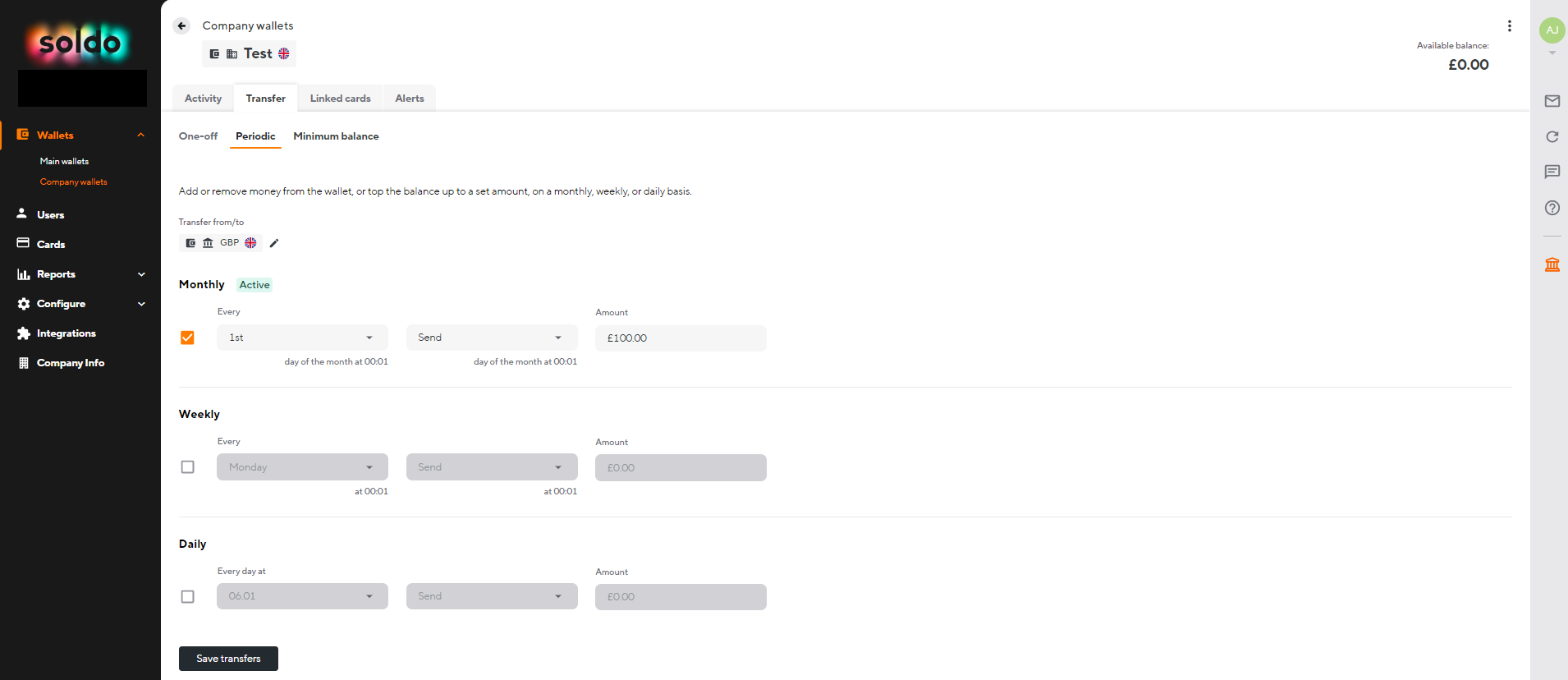The image size is (1568, 680).
Task: Click the Reports bar chart icon
Action: (23, 274)
